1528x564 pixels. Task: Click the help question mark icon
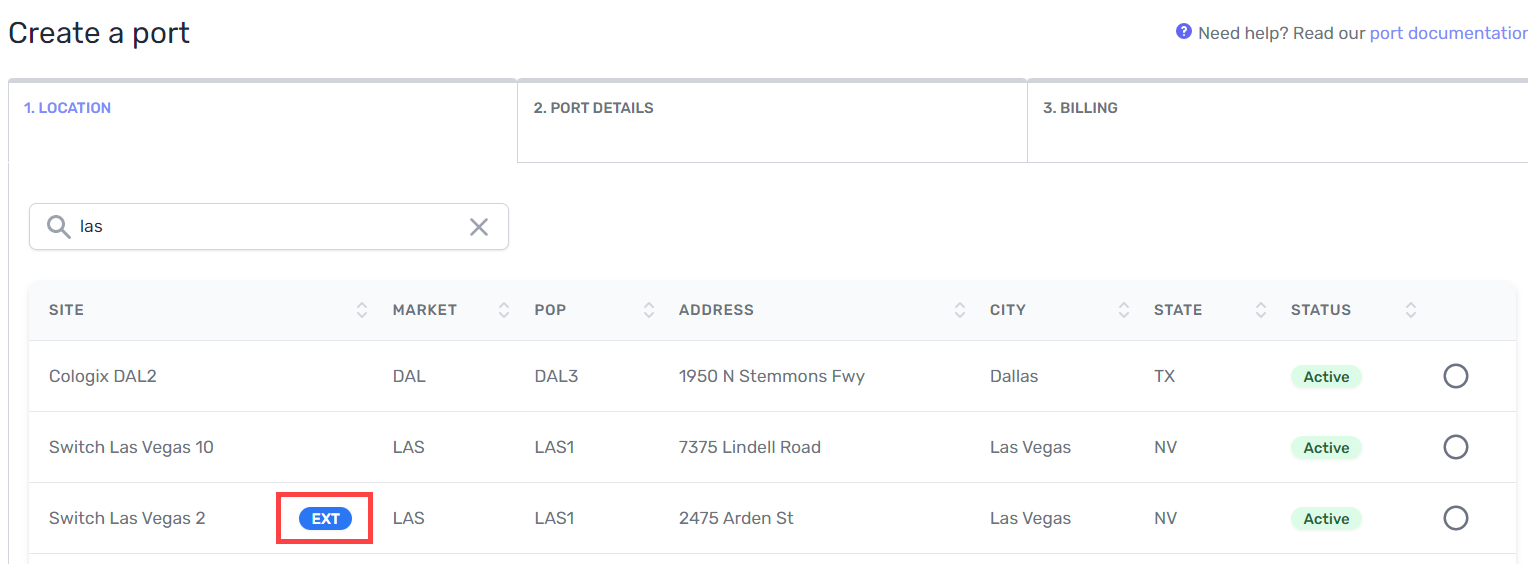click(x=1184, y=32)
